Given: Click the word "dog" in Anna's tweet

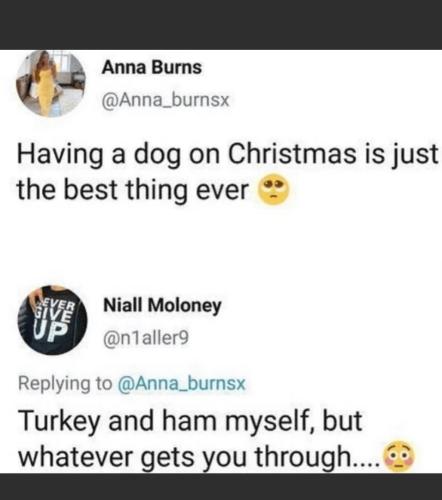Looking at the screenshot, I should click(158, 156).
